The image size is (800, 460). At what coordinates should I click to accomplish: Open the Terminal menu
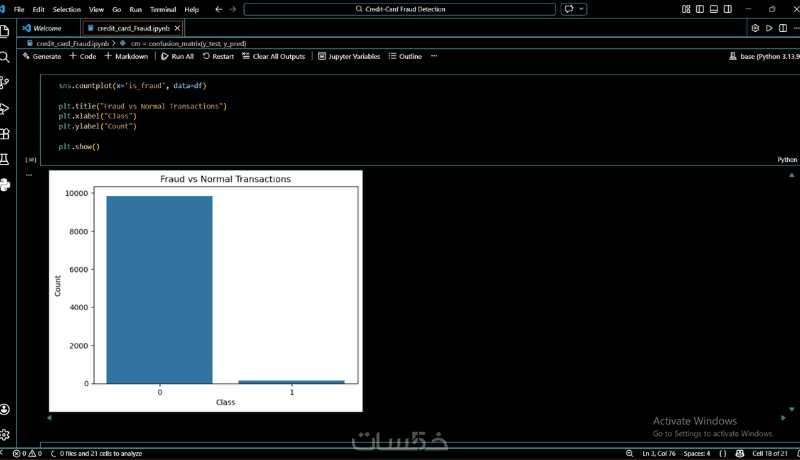coord(163,9)
